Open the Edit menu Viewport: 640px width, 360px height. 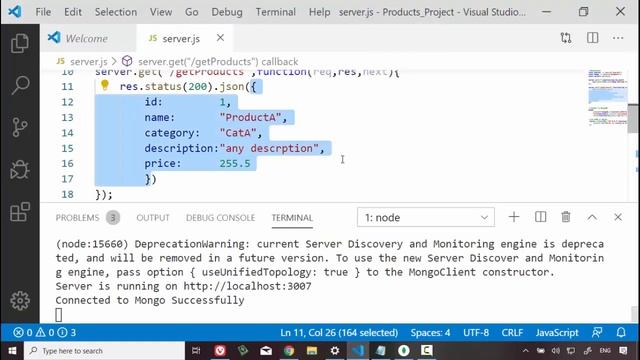point(73,12)
